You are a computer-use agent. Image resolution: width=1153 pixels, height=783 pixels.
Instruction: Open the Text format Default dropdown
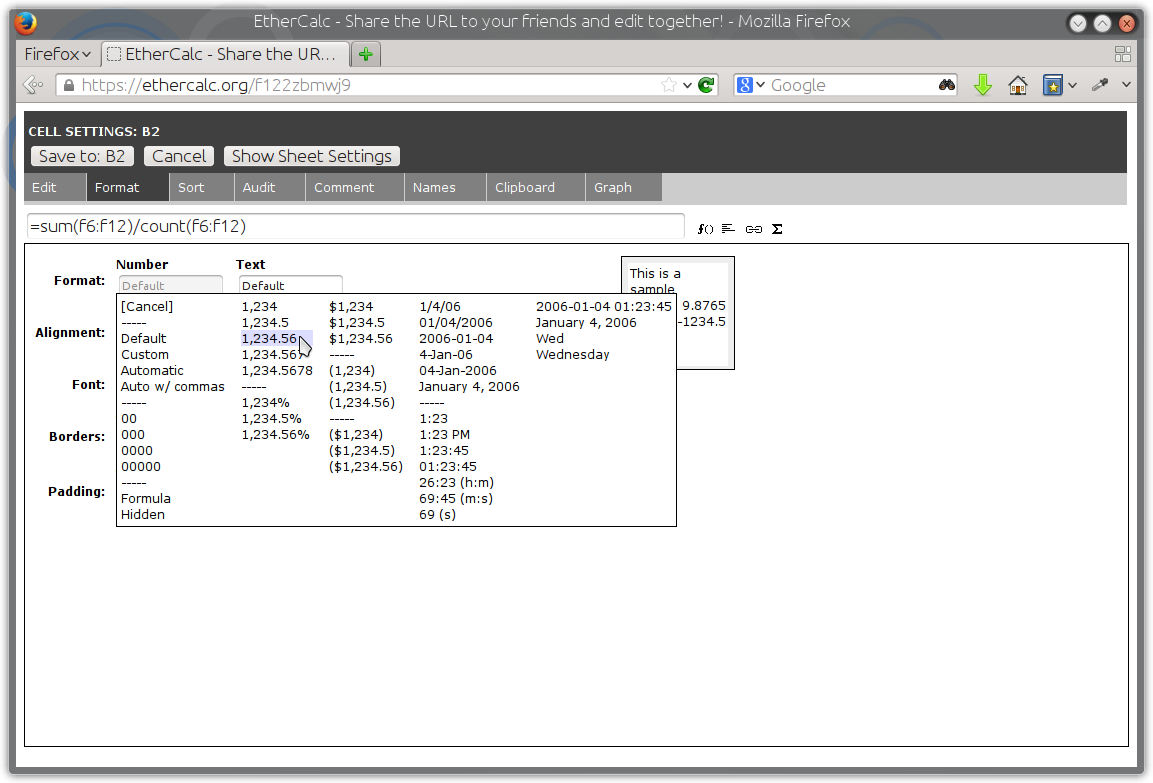point(290,285)
